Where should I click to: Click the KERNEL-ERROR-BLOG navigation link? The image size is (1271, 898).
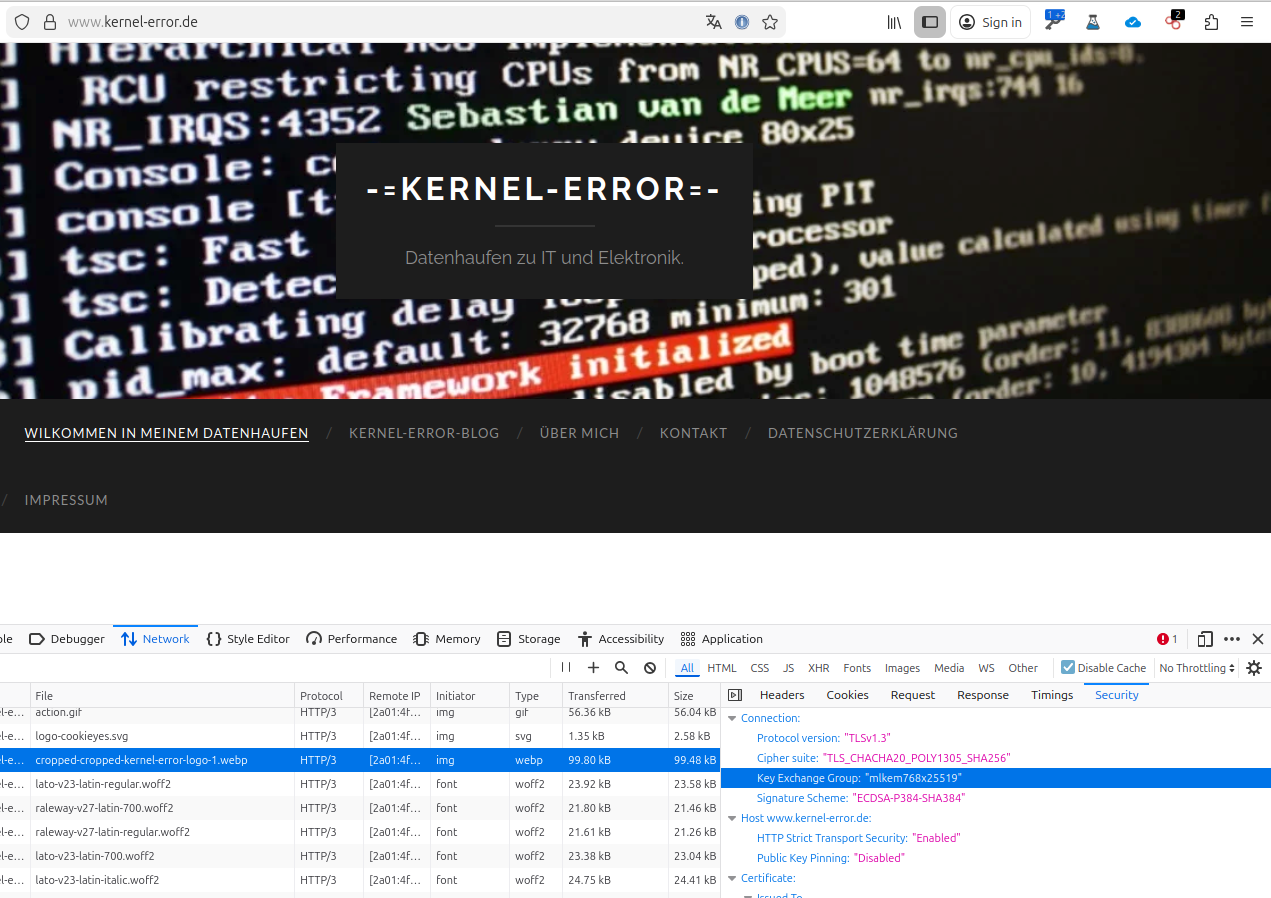coord(424,433)
